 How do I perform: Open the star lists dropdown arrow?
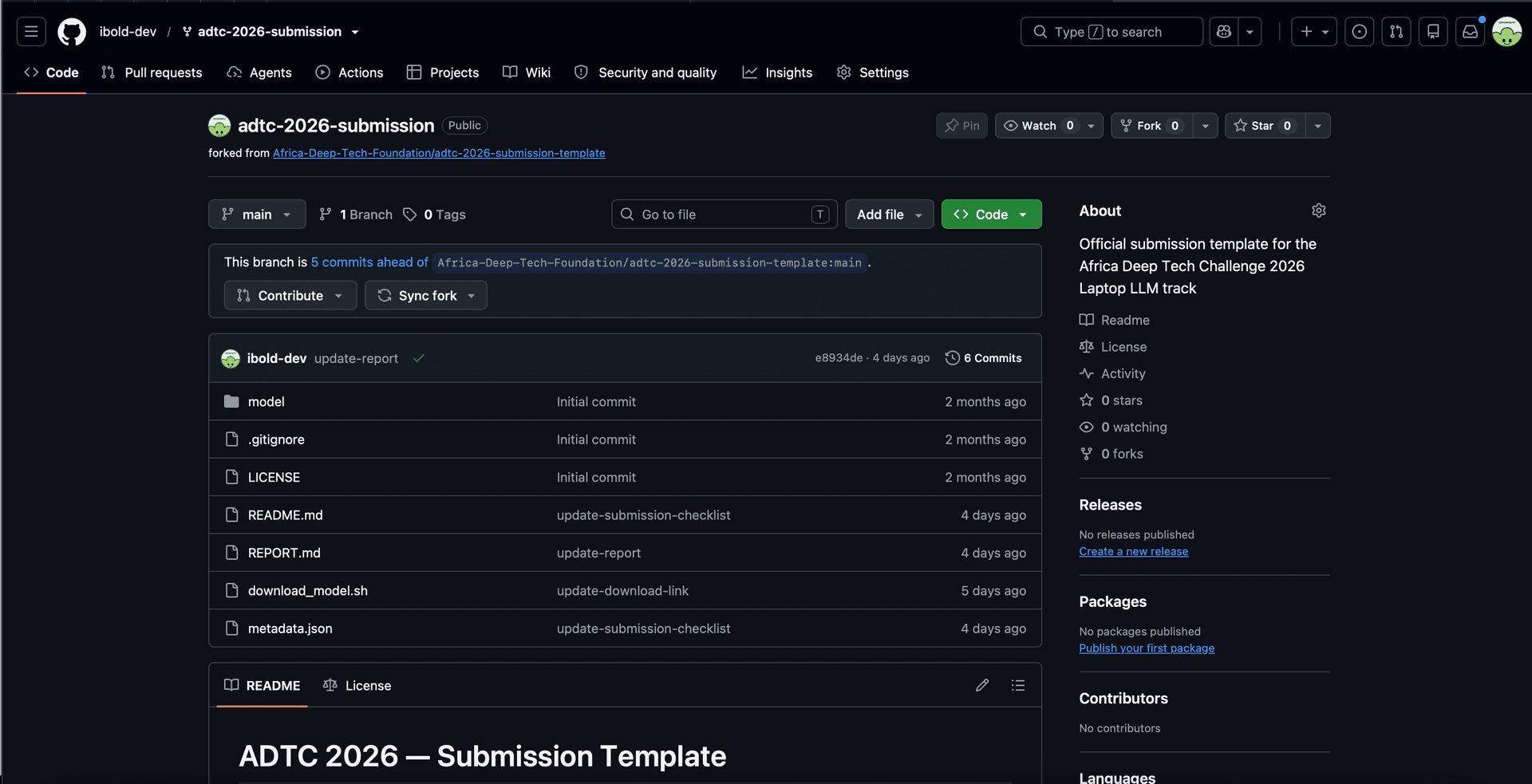pyautogui.click(x=1318, y=125)
